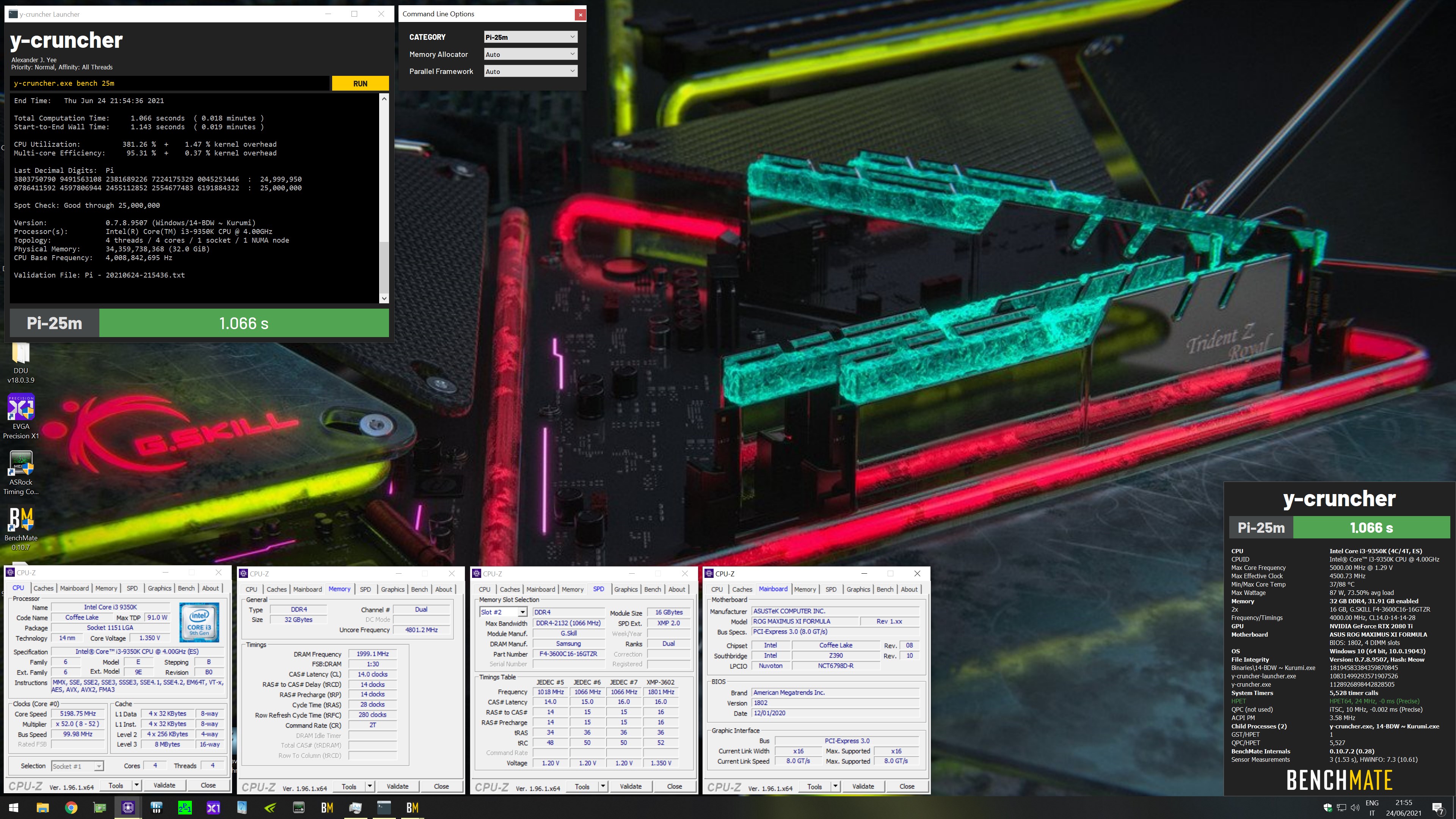
Task: Click Close in CPU-Z Mainboard window
Action: (x=907, y=786)
